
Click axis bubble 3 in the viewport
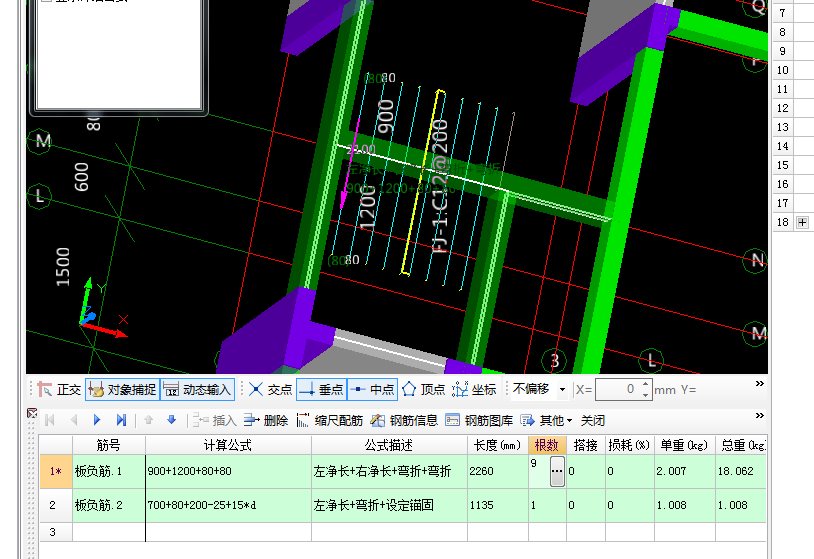[x=554, y=360]
